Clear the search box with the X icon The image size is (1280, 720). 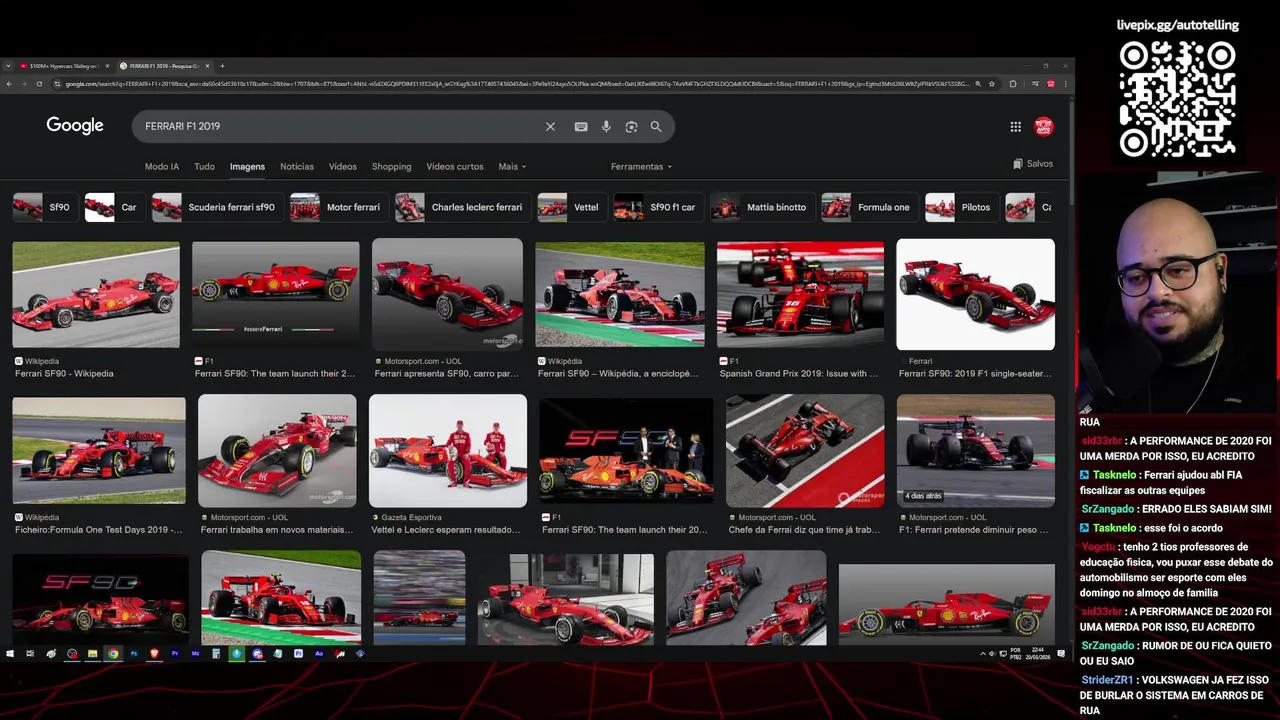550,126
